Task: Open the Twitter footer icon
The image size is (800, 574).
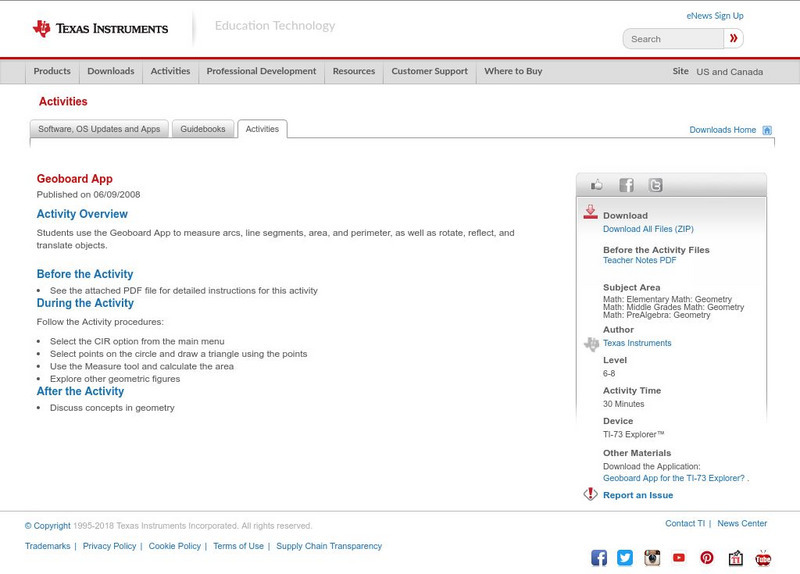Action: pos(625,558)
